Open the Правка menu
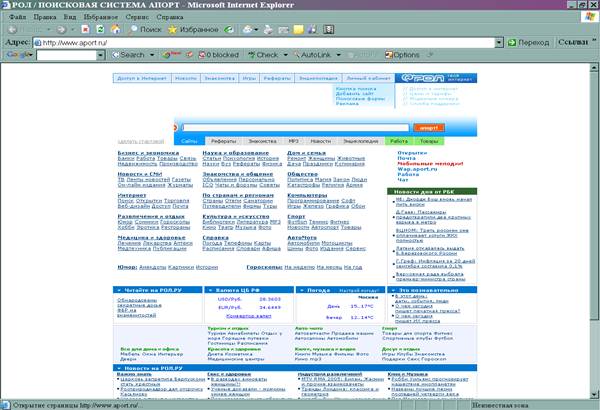The image size is (600, 410). 45,17
